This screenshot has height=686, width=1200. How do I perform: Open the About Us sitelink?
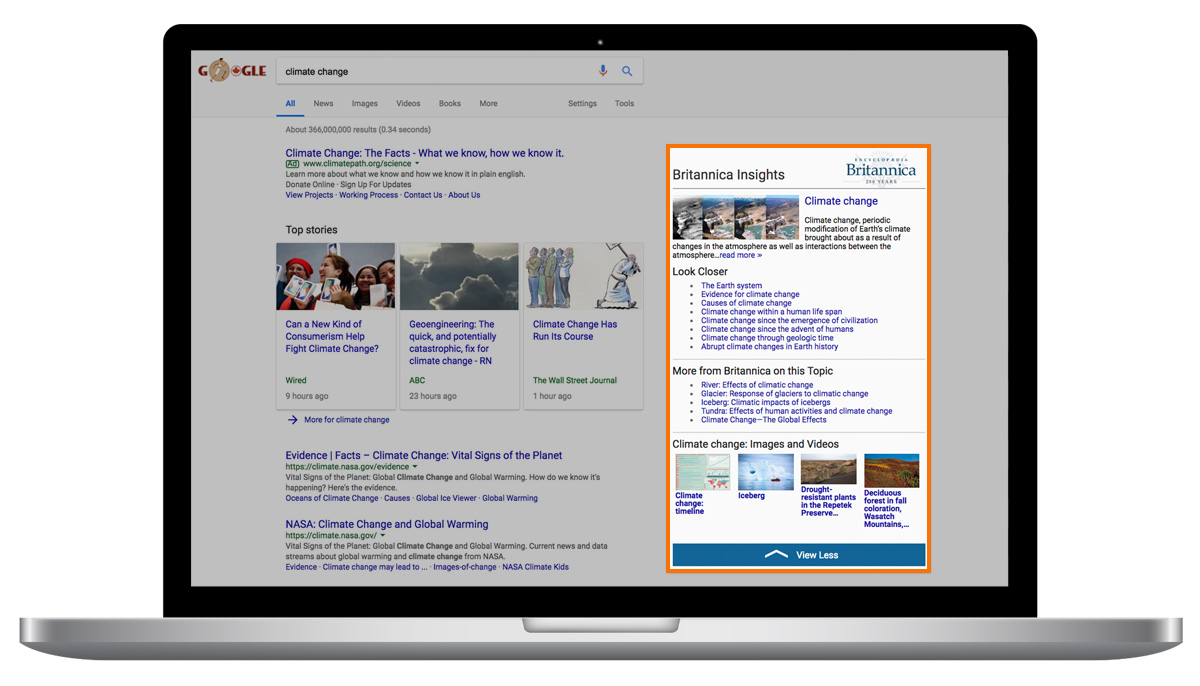coord(464,195)
